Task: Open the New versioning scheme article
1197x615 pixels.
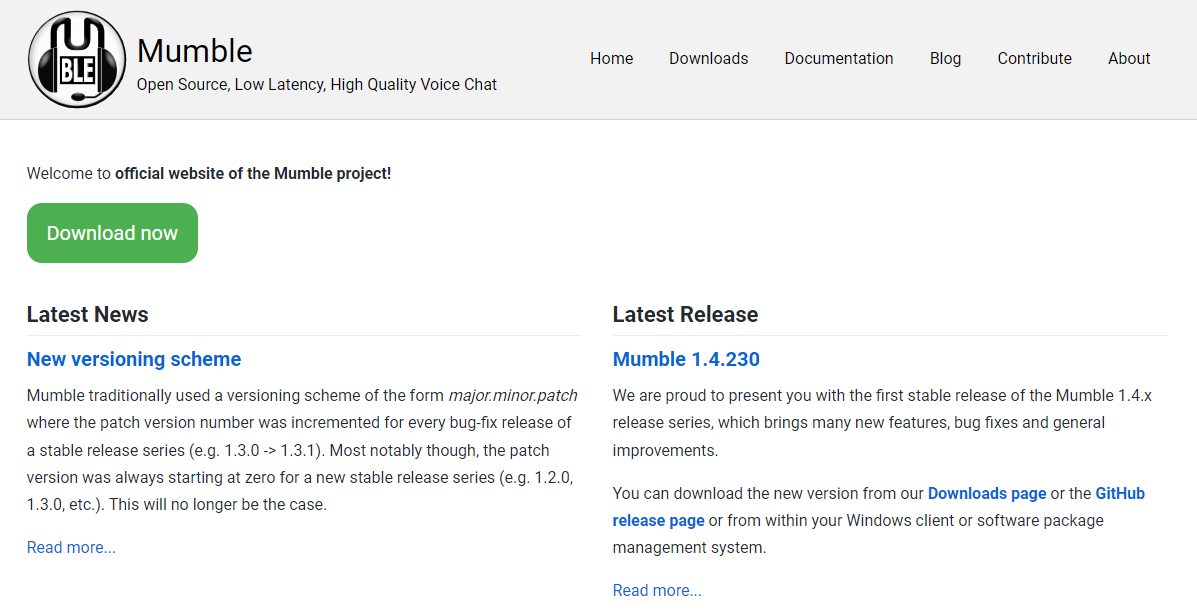Action: pos(133,359)
